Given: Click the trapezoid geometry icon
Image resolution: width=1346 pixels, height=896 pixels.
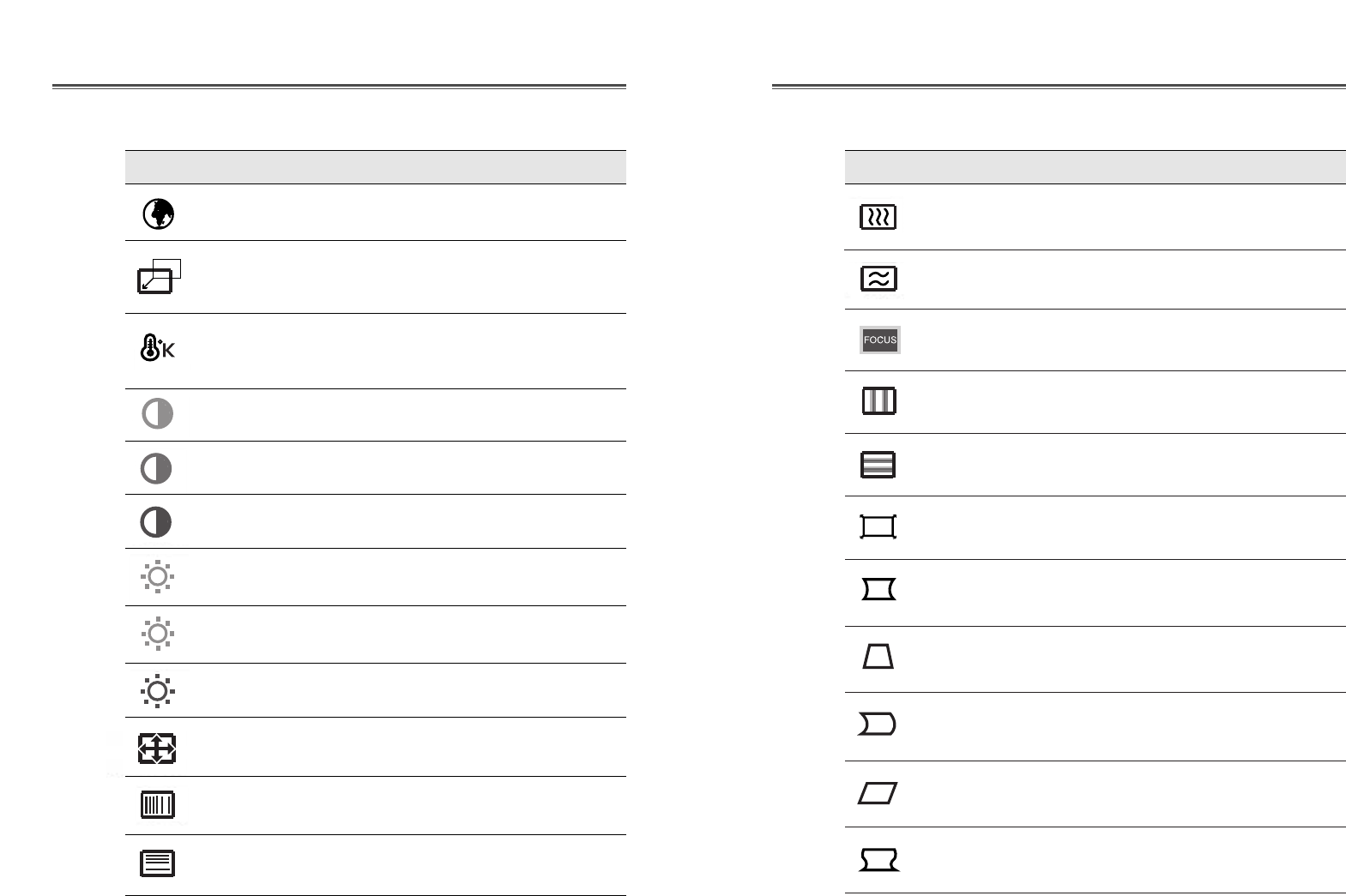Looking at the screenshot, I should pyautogui.click(x=878, y=658).
